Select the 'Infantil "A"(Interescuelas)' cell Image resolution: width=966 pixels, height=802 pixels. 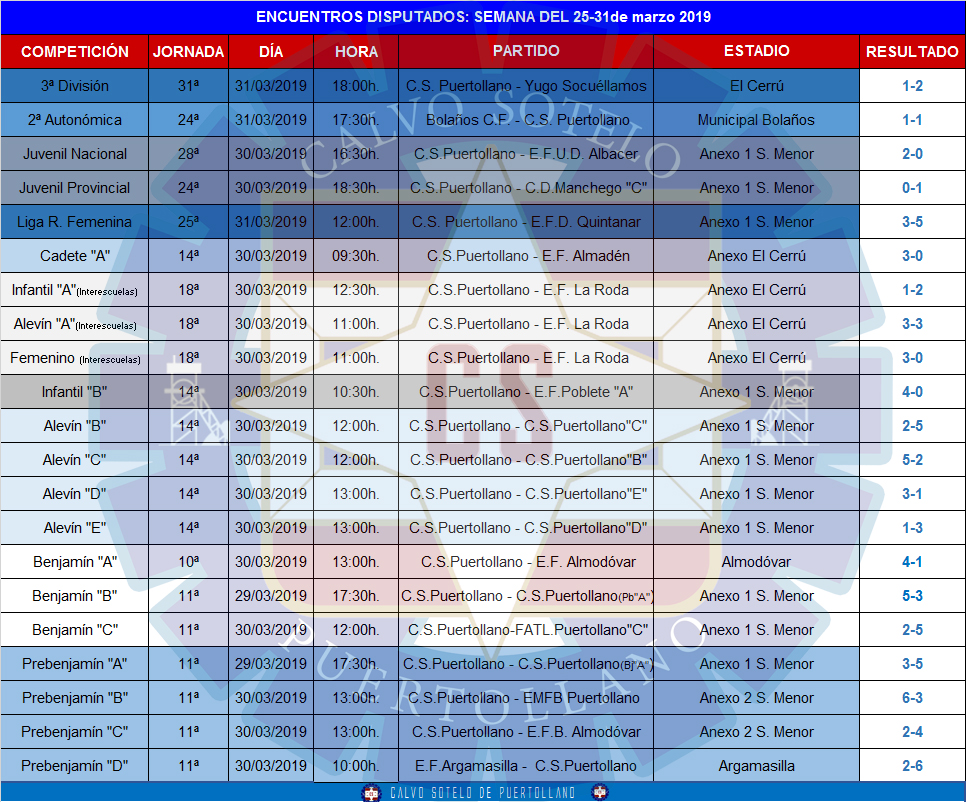[x=75, y=290]
